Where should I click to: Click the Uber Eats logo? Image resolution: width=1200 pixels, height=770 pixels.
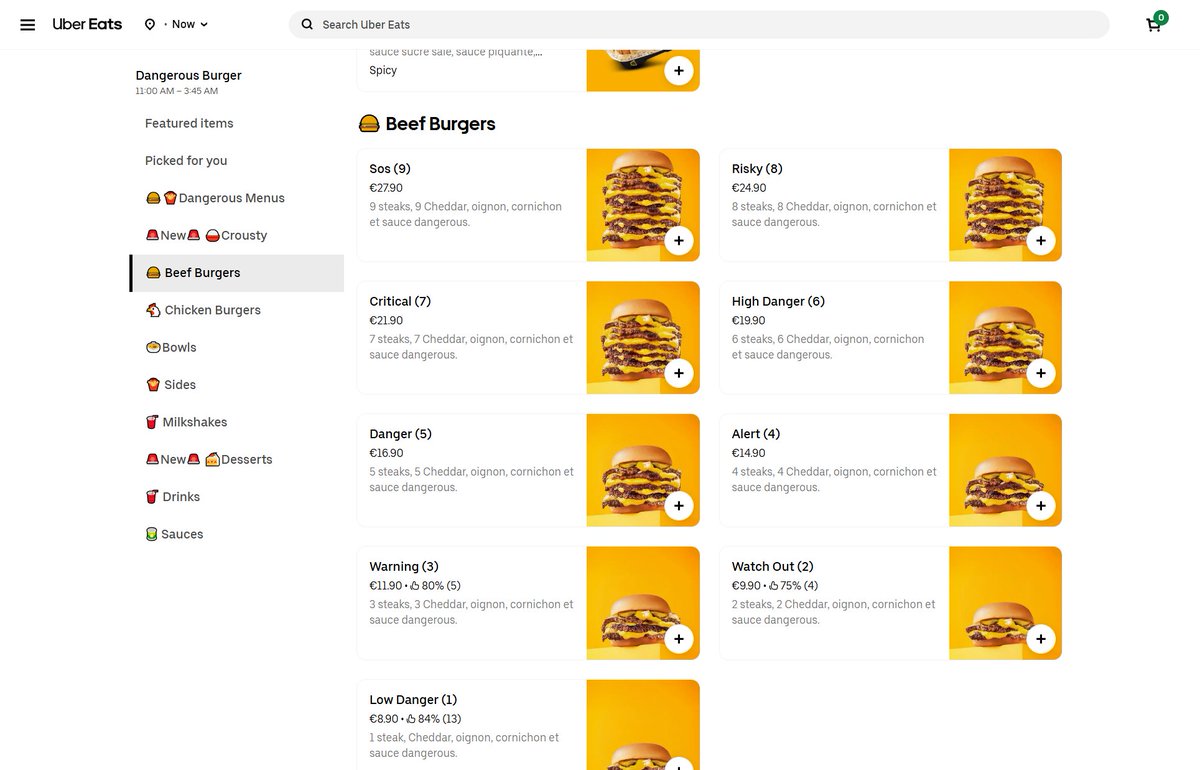pyautogui.click(x=87, y=24)
